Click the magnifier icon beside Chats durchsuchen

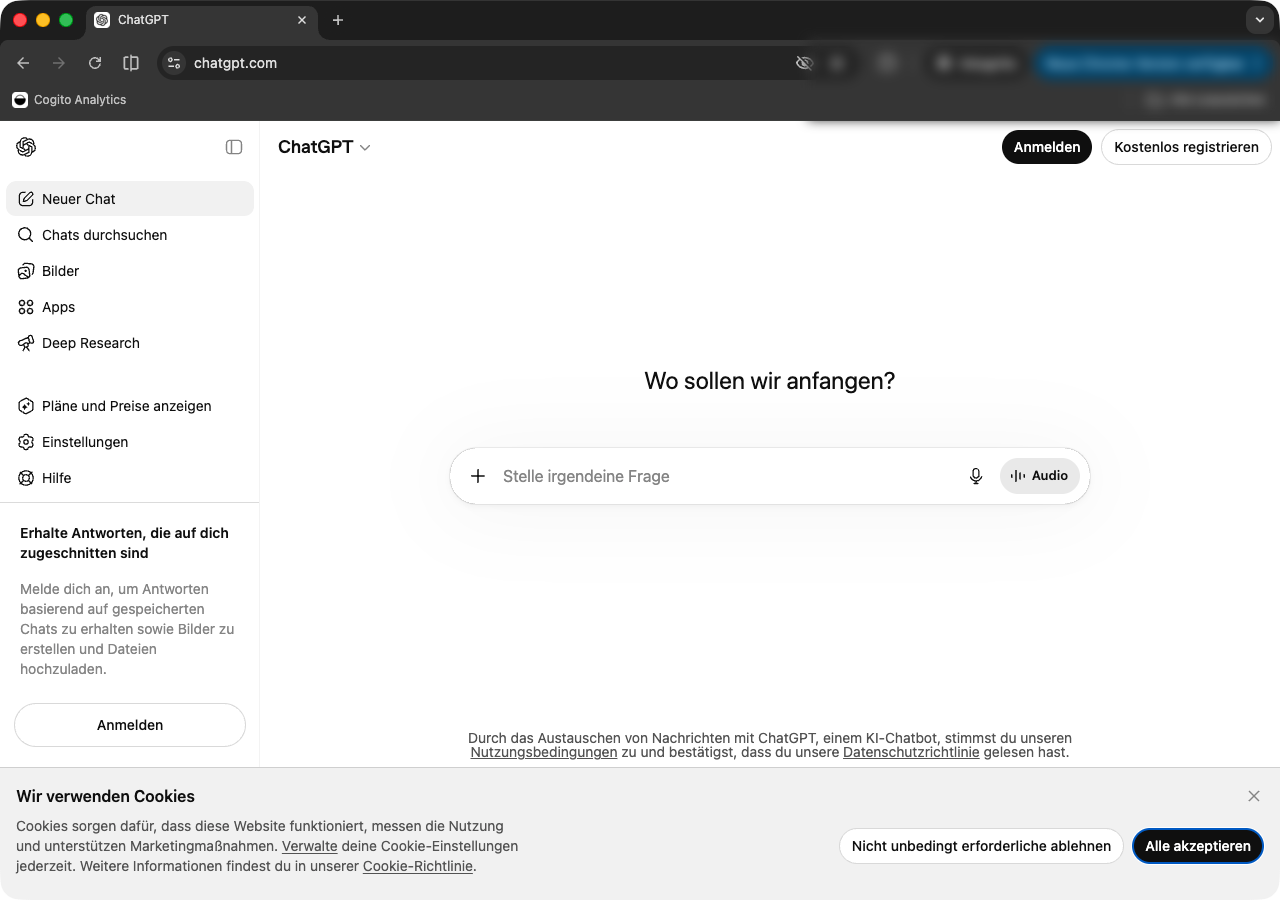[26, 235]
